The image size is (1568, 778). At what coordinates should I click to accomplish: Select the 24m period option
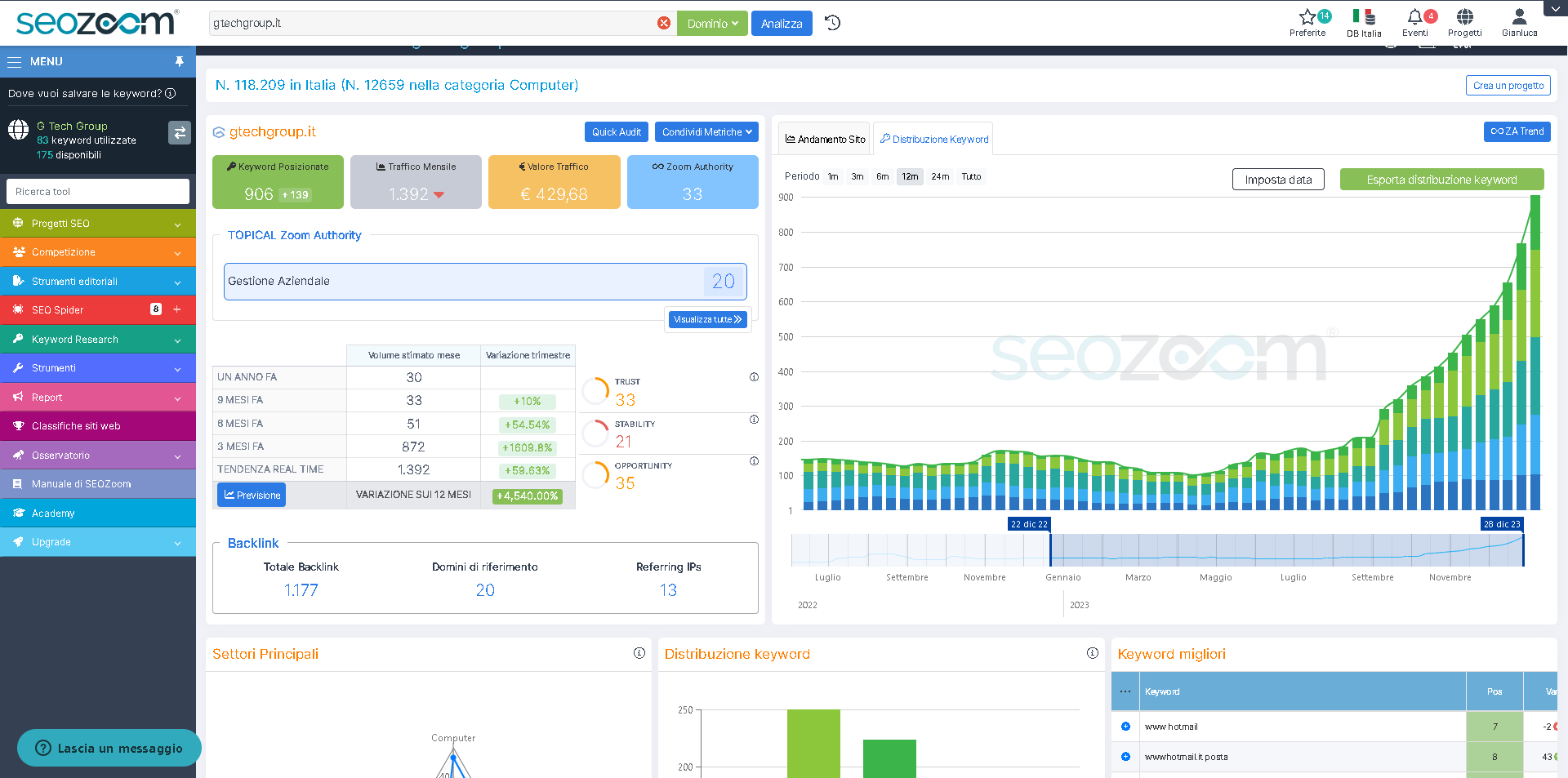(940, 176)
